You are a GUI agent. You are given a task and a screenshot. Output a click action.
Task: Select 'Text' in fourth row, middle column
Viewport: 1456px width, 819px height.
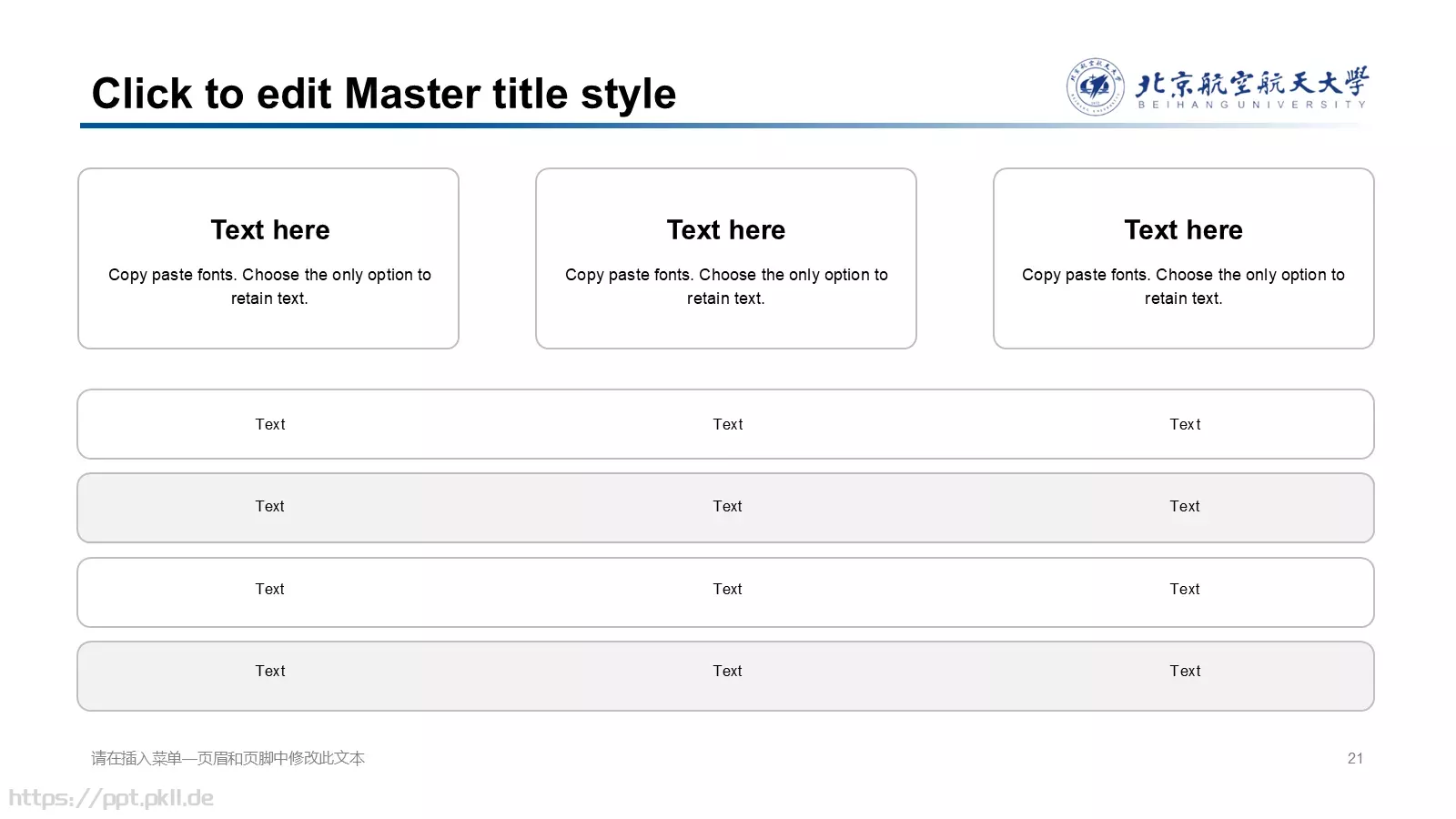728,671
